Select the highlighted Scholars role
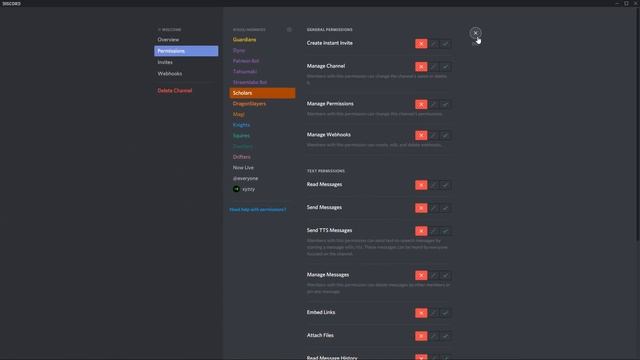 coord(262,93)
